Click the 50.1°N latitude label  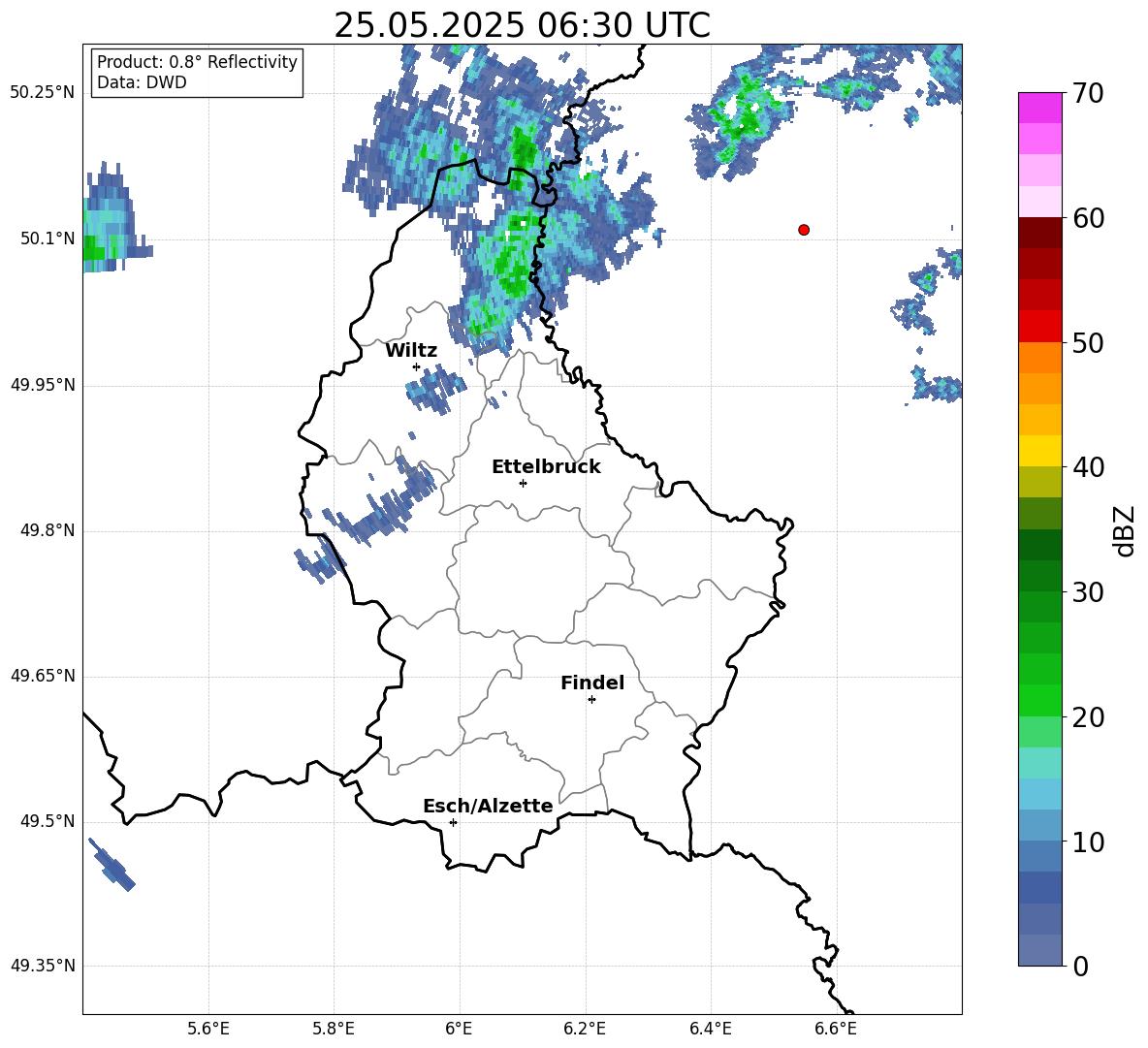pos(48,239)
